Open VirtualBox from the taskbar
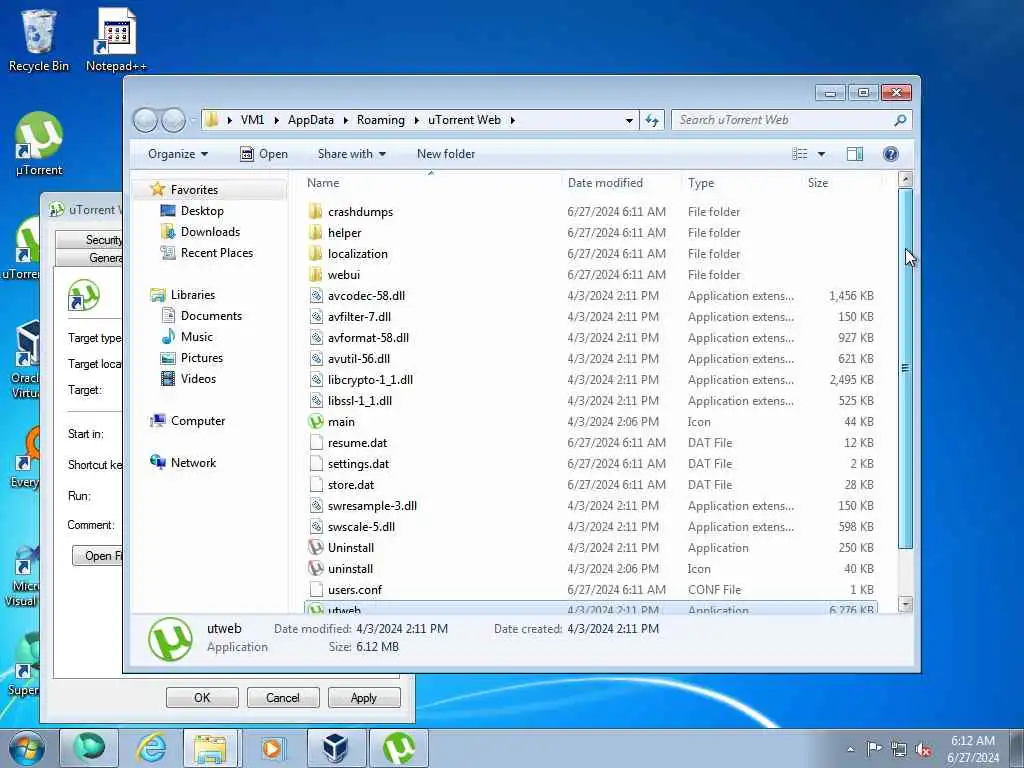Viewport: 1024px width, 768px height. (x=335, y=748)
